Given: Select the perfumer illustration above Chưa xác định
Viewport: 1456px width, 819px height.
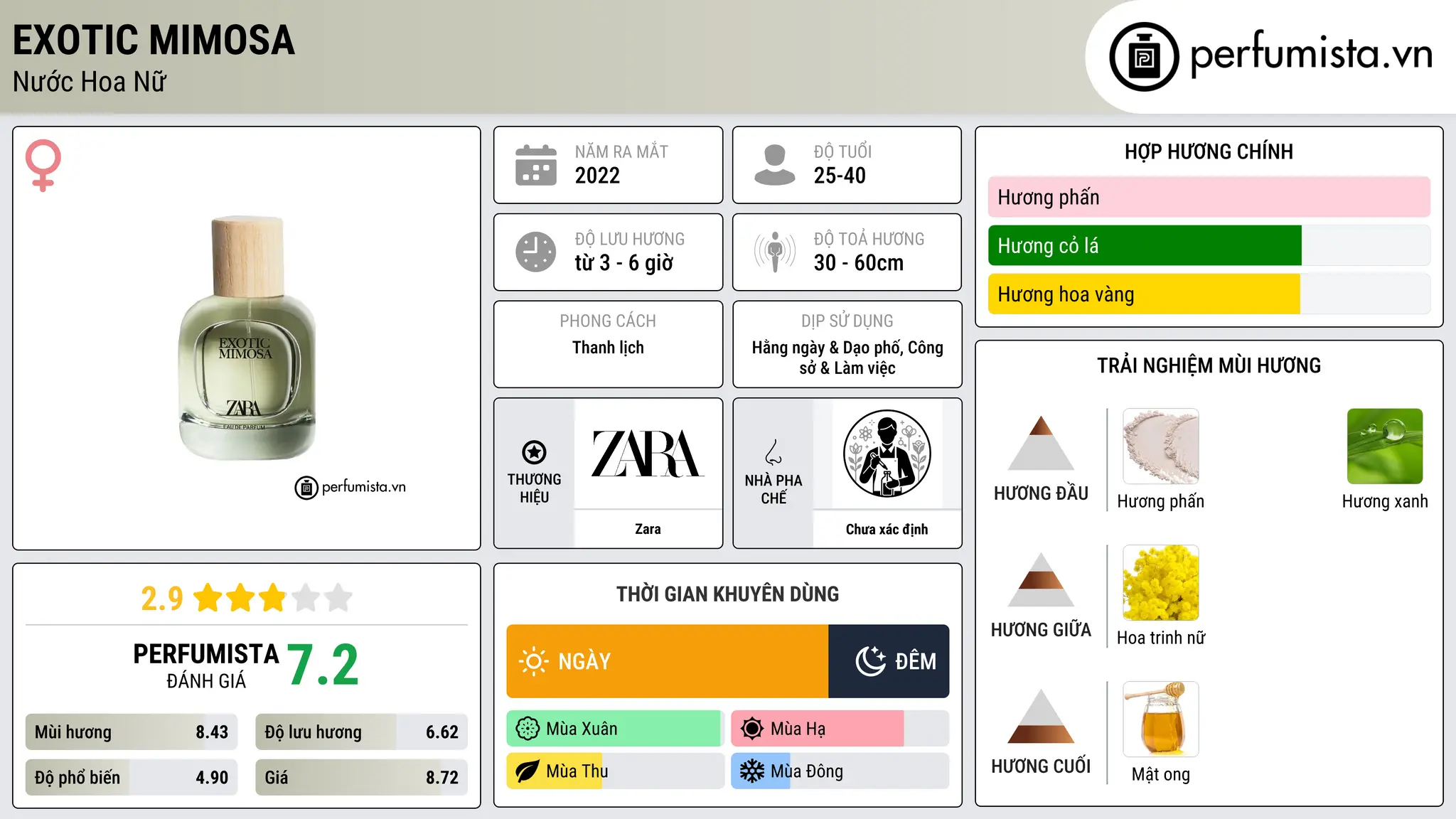Looking at the screenshot, I should coord(887,454).
